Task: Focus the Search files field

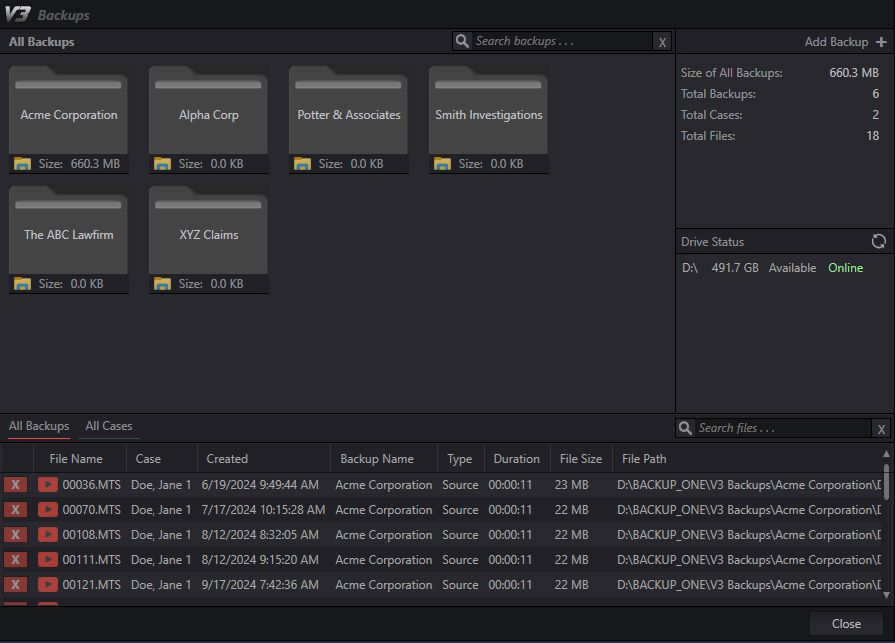Action: [783, 428]
